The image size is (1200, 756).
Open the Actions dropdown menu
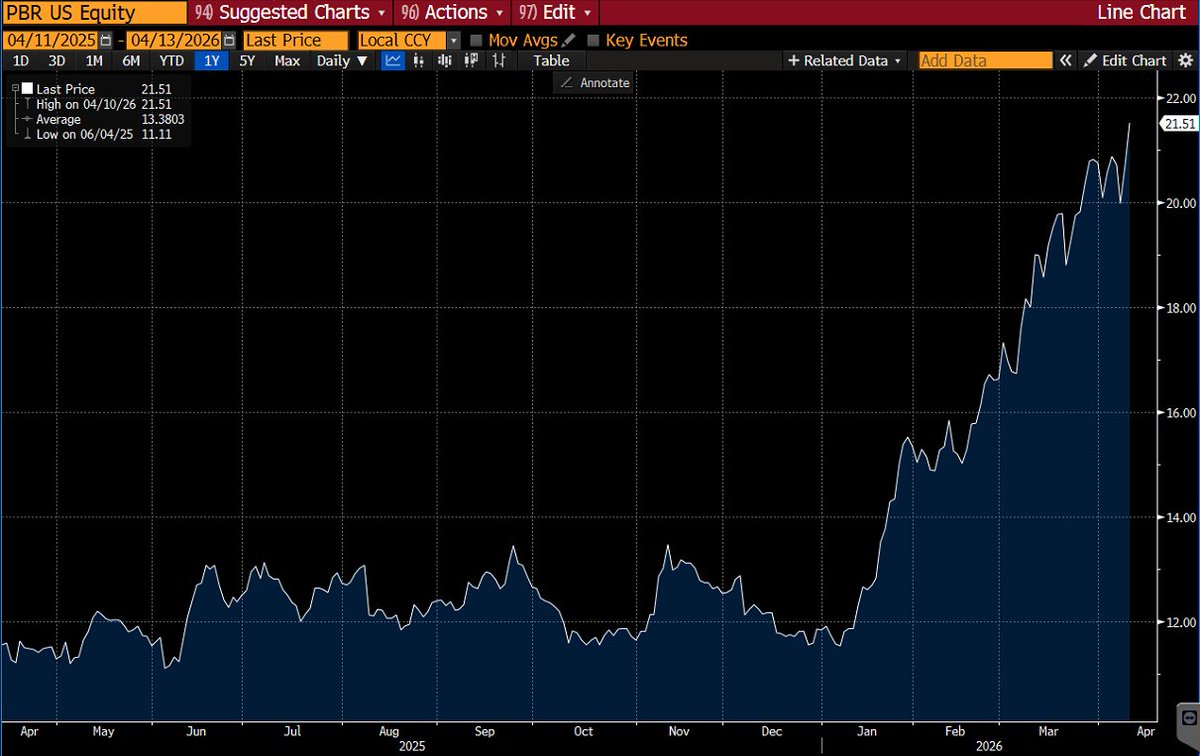pyautogui.click(x=452, y=13)
